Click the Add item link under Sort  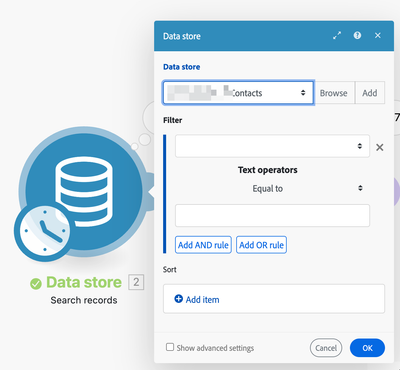click(202, 300)
